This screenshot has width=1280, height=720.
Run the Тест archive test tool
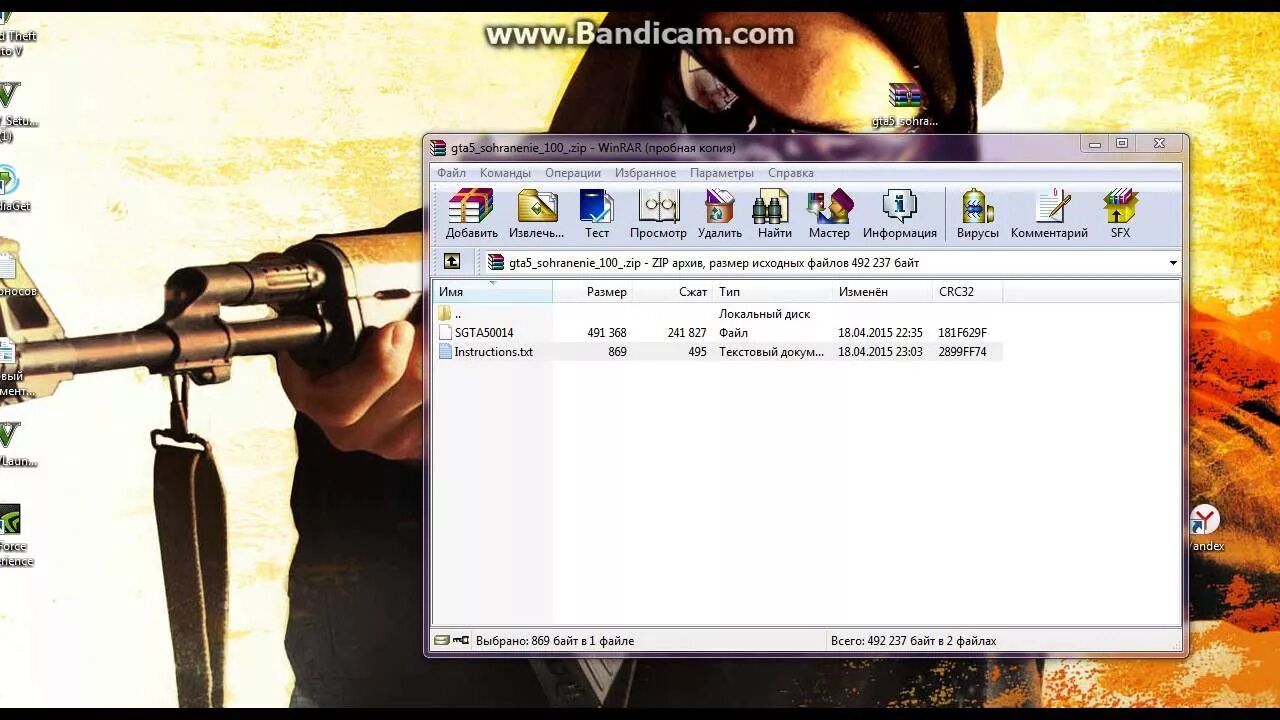pyautogui.click(x=597, y=213)
